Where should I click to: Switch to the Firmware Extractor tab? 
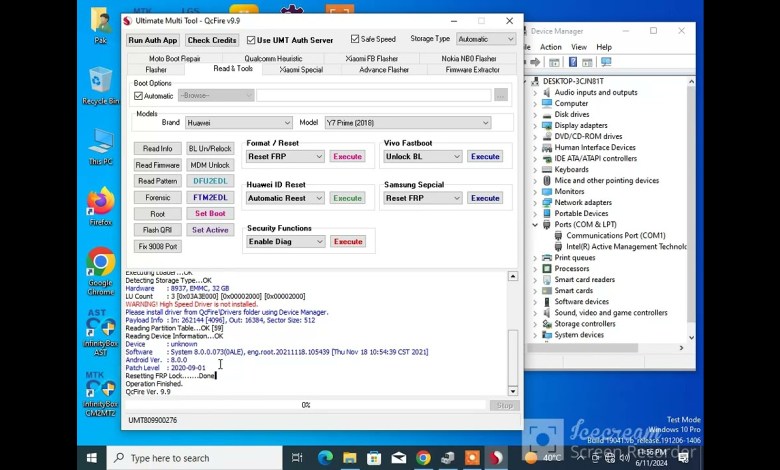coord(472,70)
